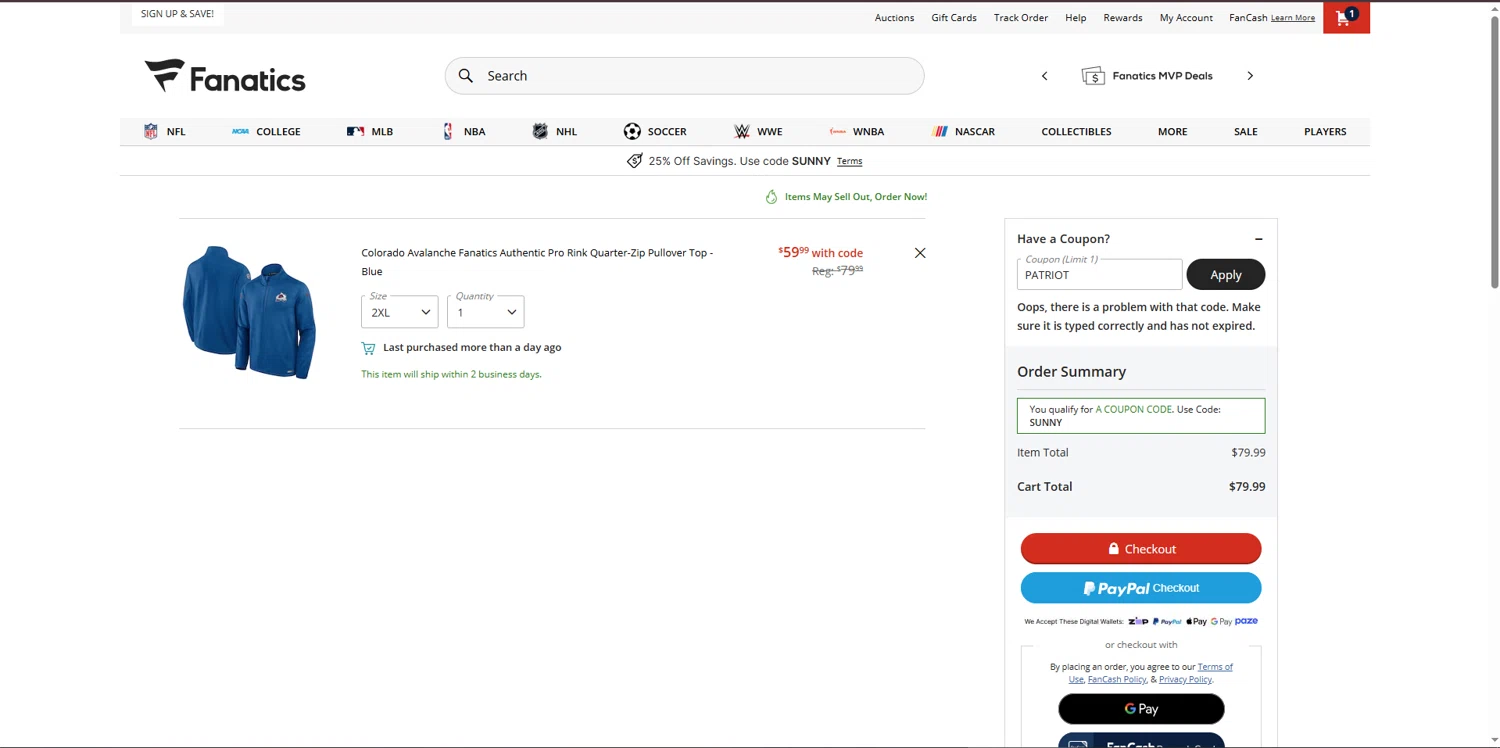Click the Colorado Avalanche pullover title

coord(537,262)
